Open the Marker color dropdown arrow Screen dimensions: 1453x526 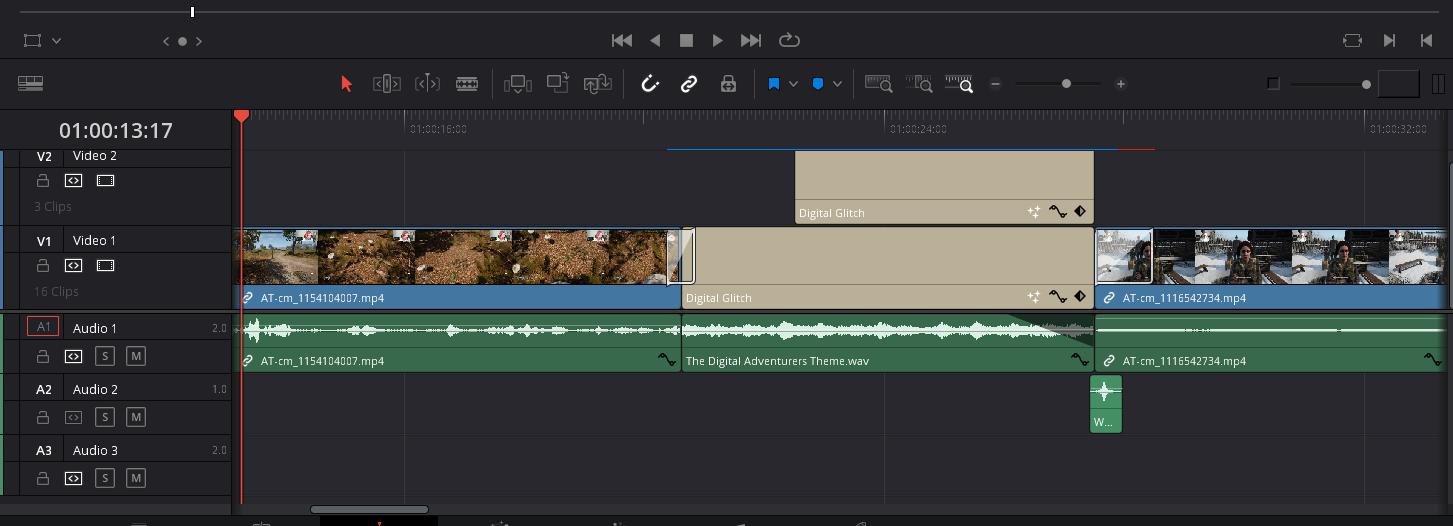pyautogui.click(x=837, y=84)
